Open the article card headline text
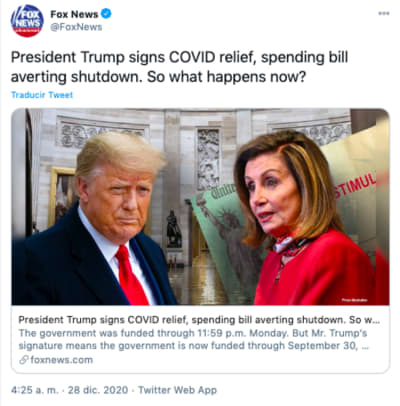This screenshot has height=406, width=400. coord(199,320)
